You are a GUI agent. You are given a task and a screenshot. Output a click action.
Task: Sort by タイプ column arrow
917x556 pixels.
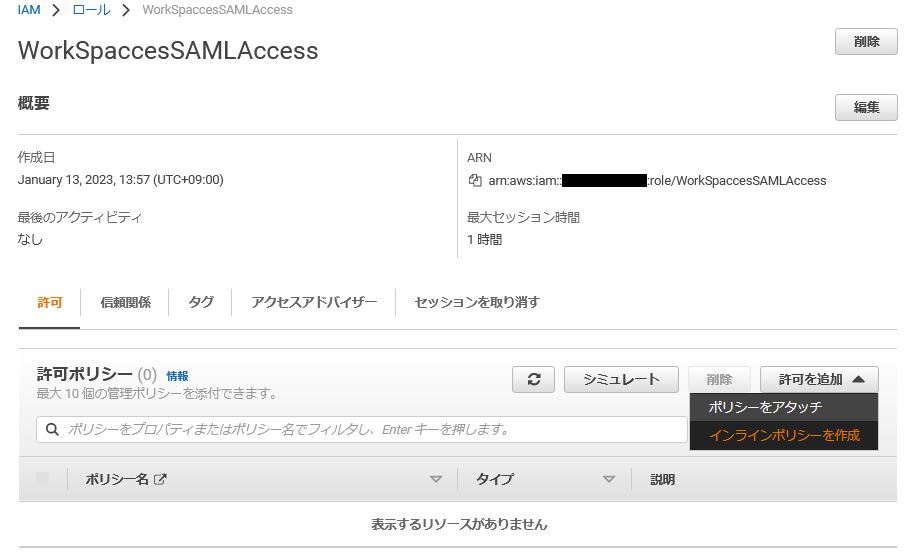pyautogui.click(x=609, y=479)
